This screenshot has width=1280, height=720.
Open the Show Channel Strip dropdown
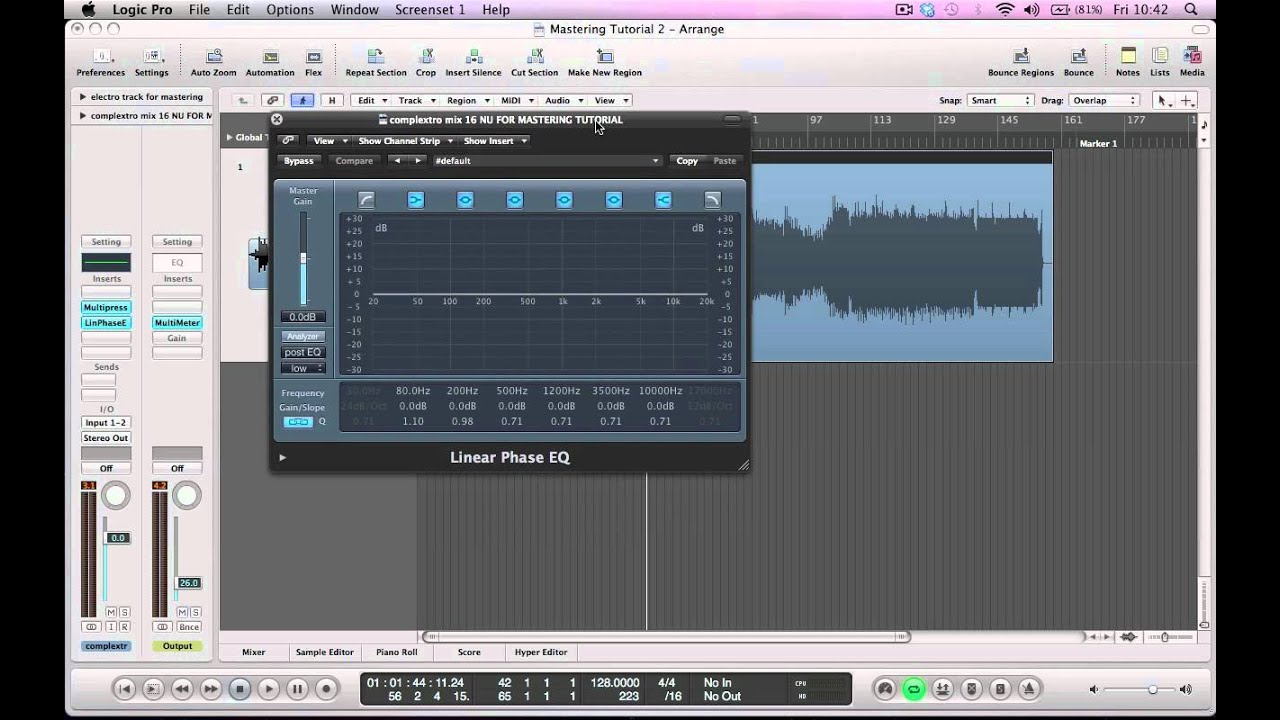point(406,141)
